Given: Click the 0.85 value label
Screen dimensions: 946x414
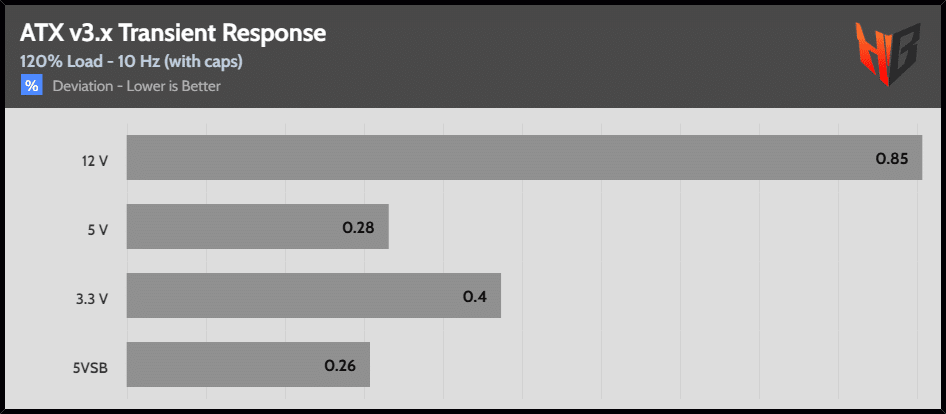Looking at the screenshot, I should click(x=892, y=159).
